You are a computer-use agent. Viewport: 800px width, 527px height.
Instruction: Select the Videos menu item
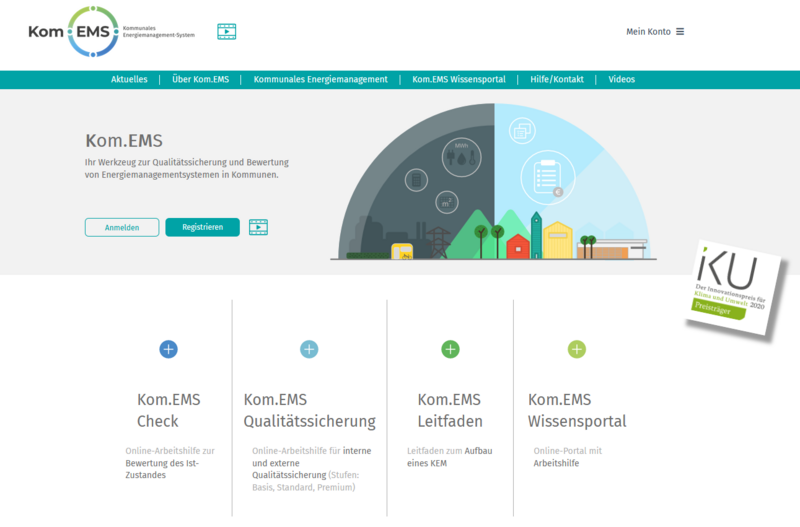621,80
